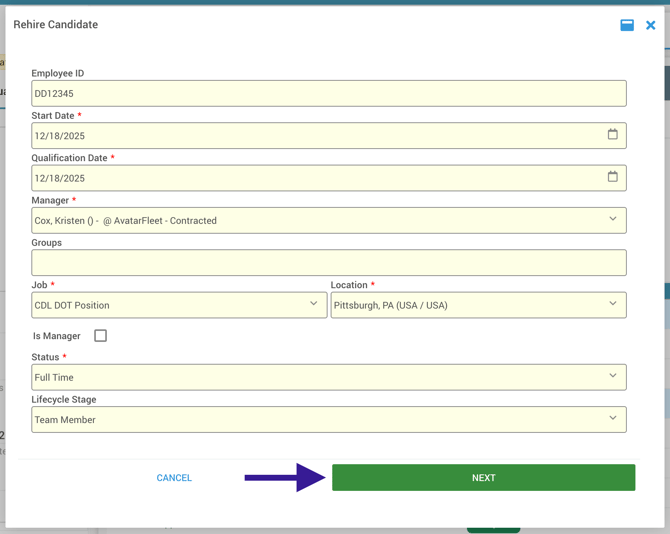670x534 pixels.
Task: Click the Location field chevron arrow
Action: coord(613,304)
